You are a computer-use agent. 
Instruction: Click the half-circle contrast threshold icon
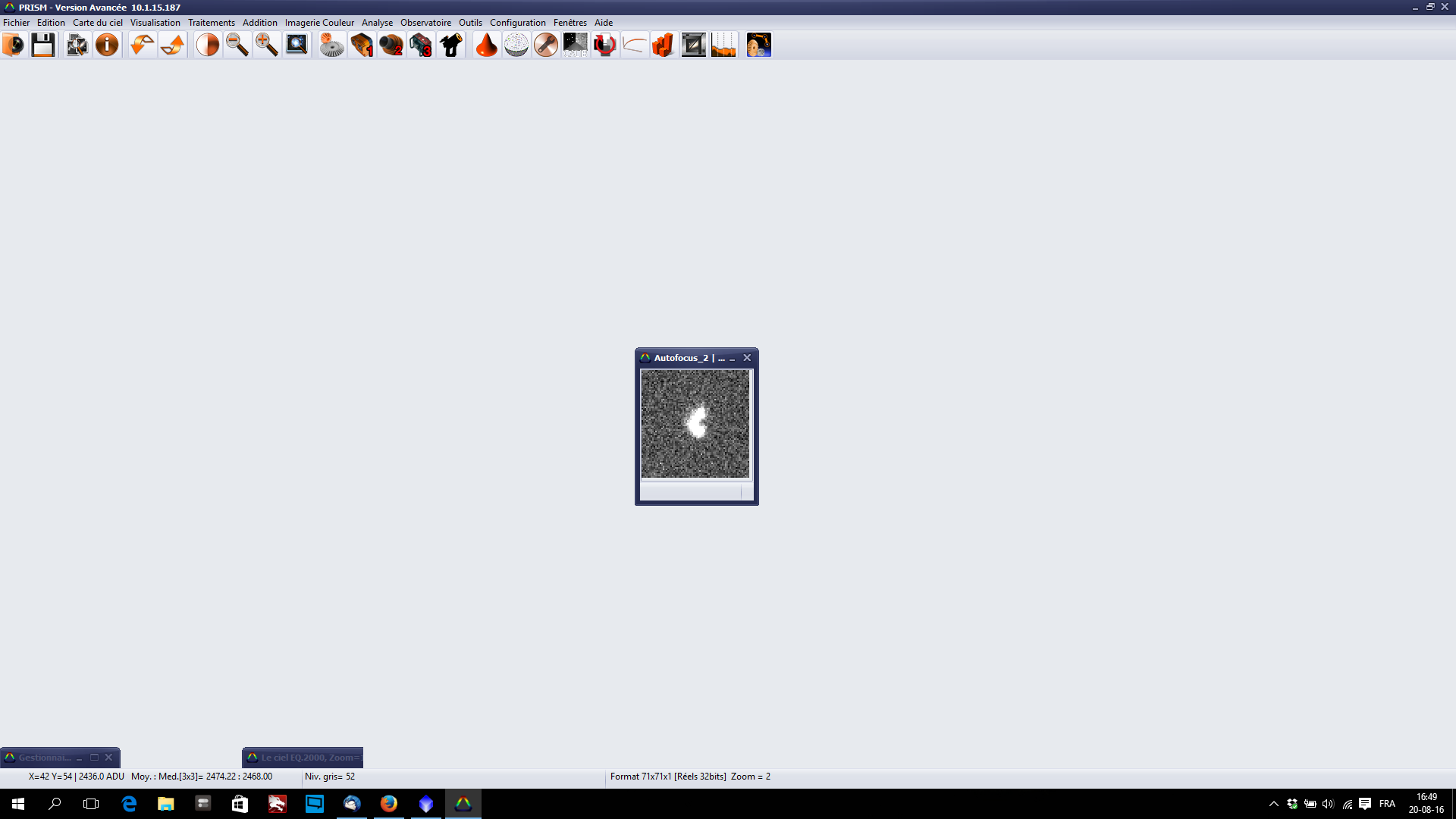pos(207,45)
